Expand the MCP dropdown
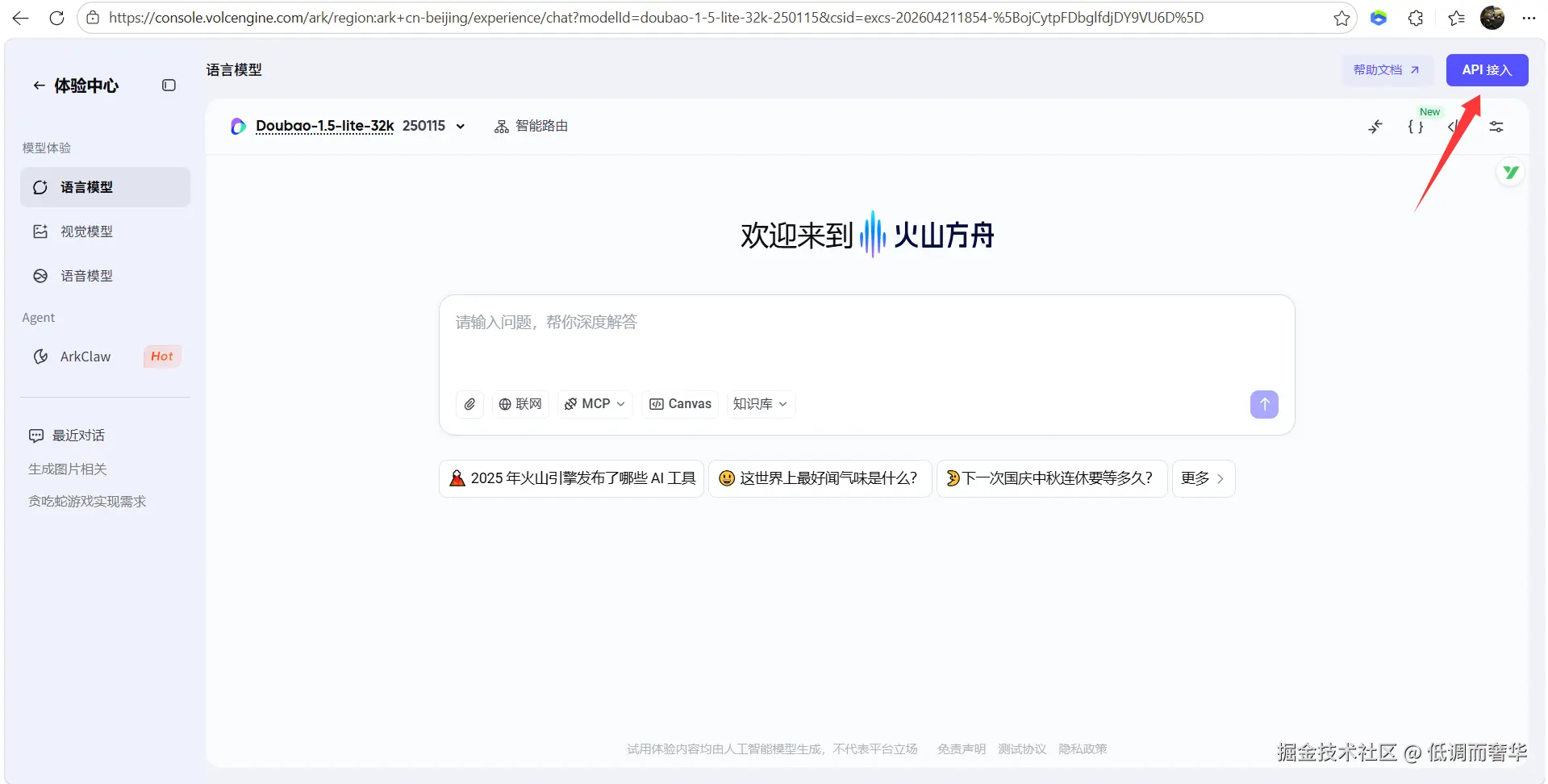The image size is (1548, 784). pyautogui.click(x=595, y=404)
